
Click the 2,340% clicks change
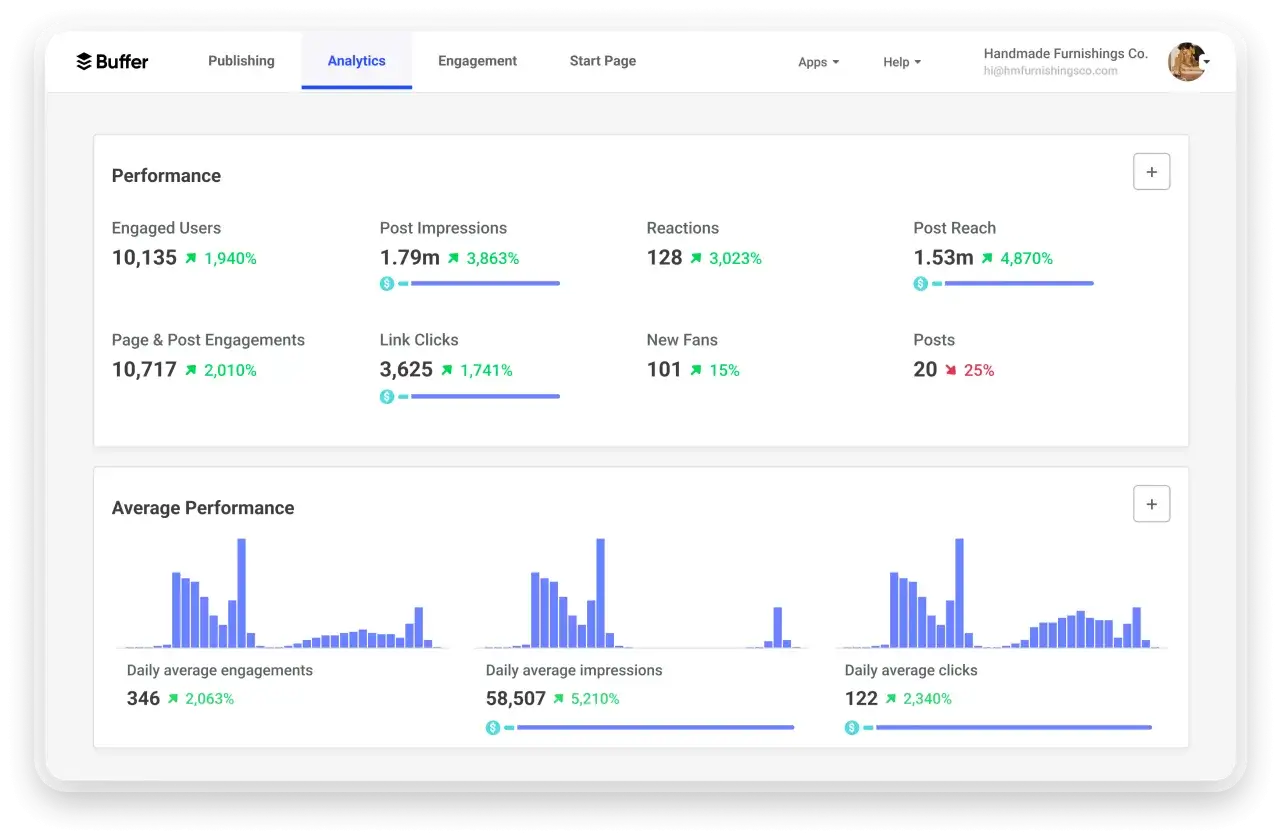(x=927, y=699)
